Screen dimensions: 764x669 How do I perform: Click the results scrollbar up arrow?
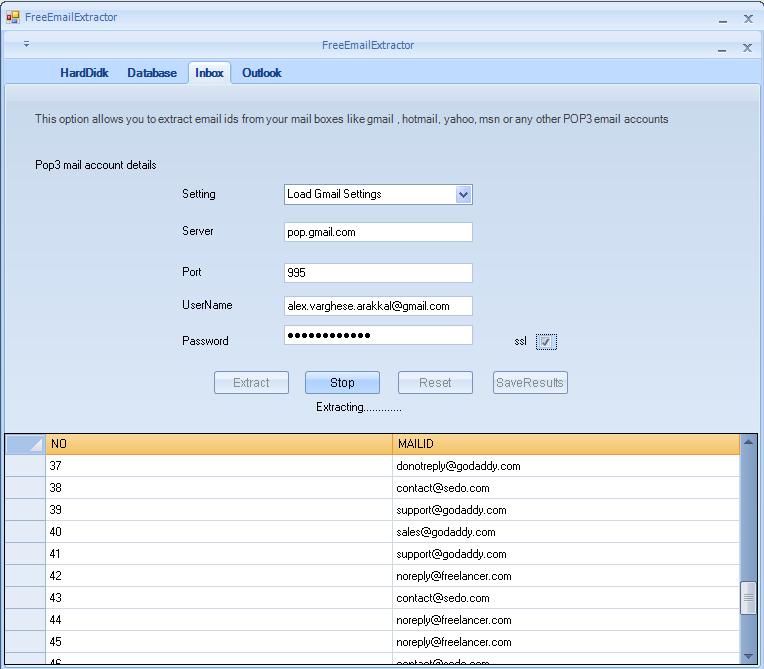click(748, 442)
